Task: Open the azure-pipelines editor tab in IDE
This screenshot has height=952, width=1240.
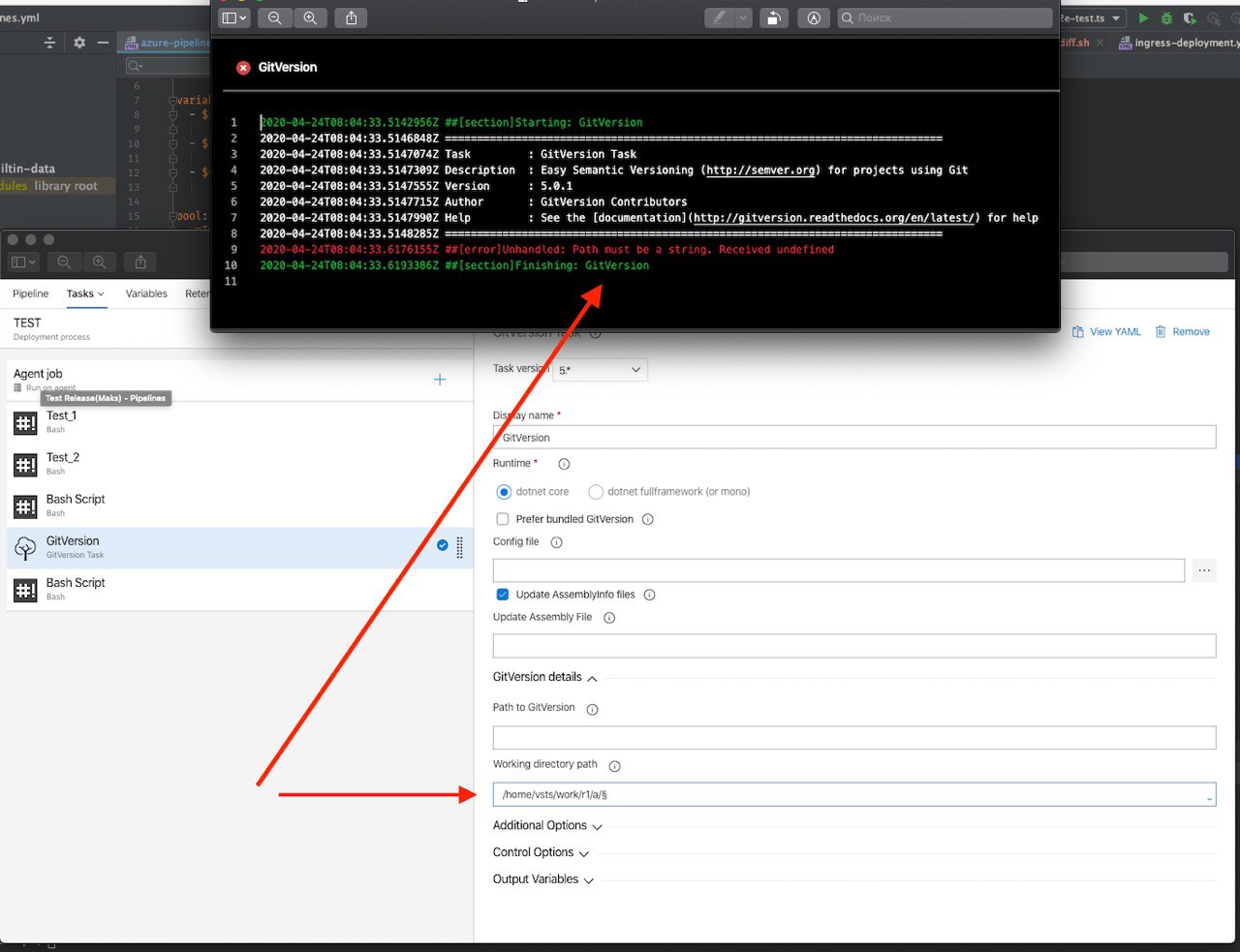Action: [x=167, y=43]
